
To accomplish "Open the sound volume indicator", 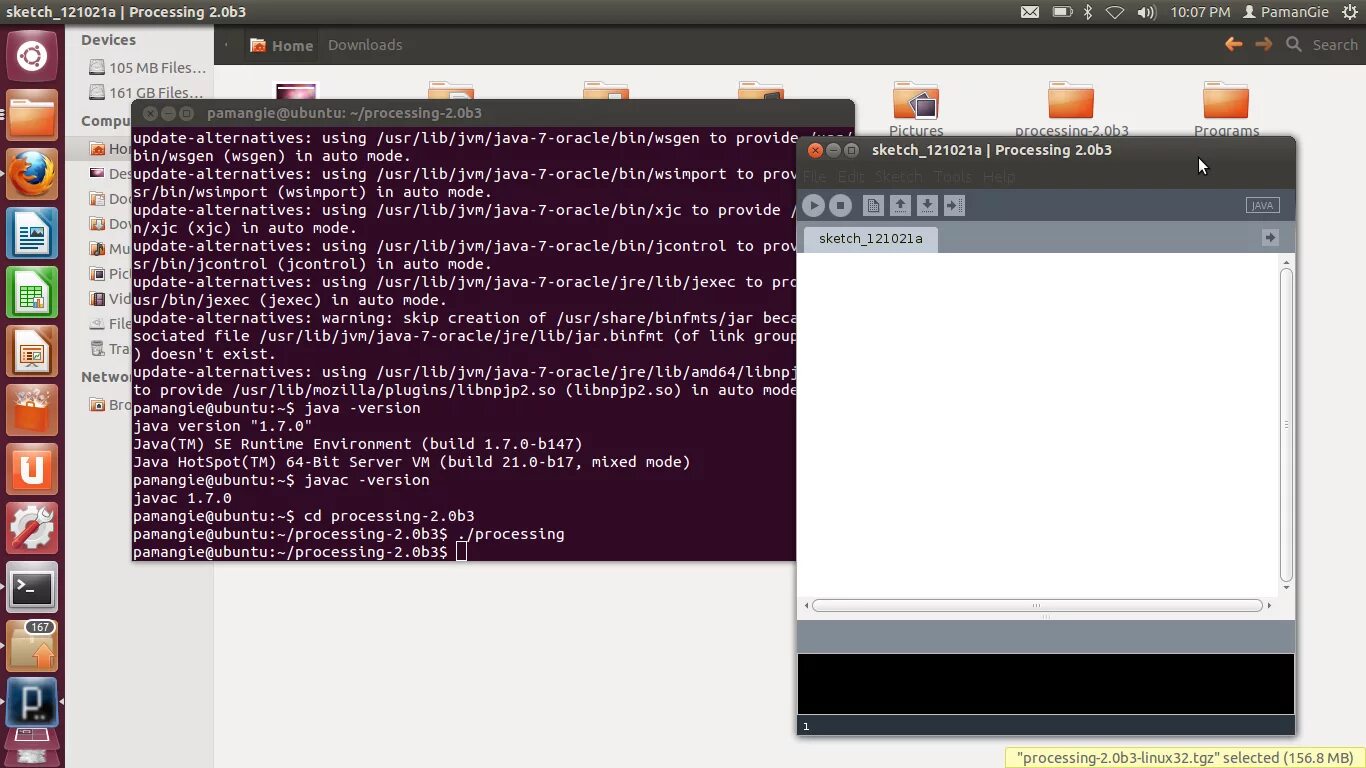I will pos(1146,12).
